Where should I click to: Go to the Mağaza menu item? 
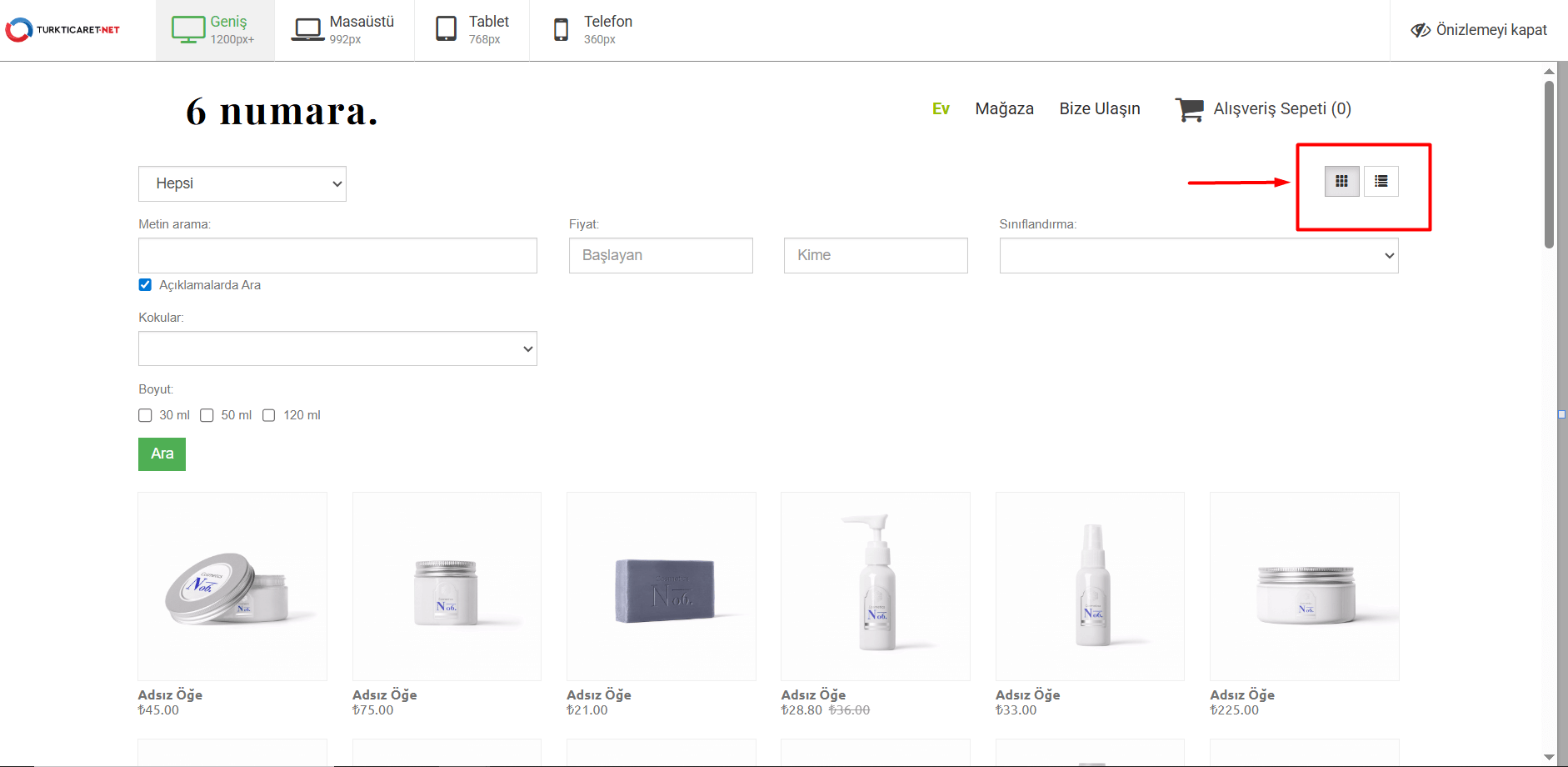(1004, 109)
